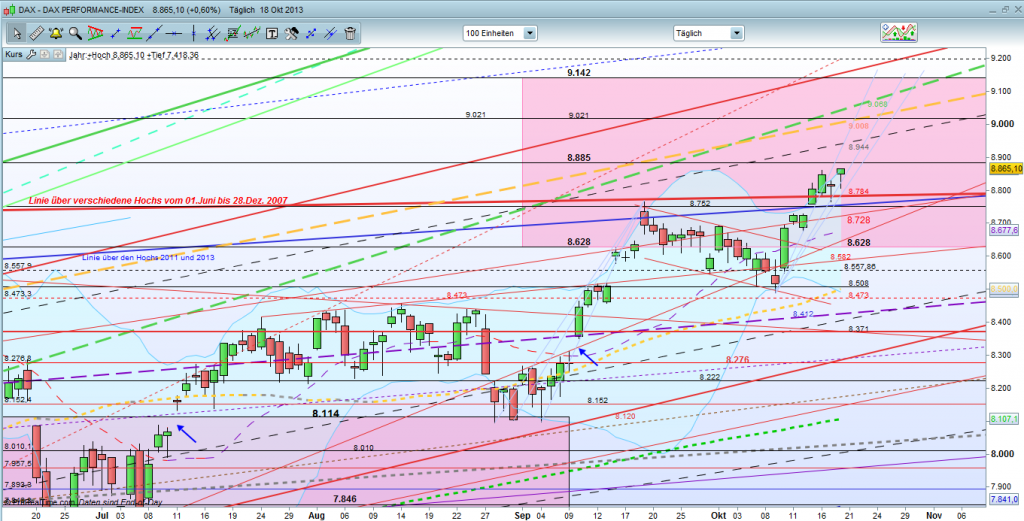Viewport: 1024px width, 521px height.
Task: Select the crossed blue lines tool
Action: point(330,32)
